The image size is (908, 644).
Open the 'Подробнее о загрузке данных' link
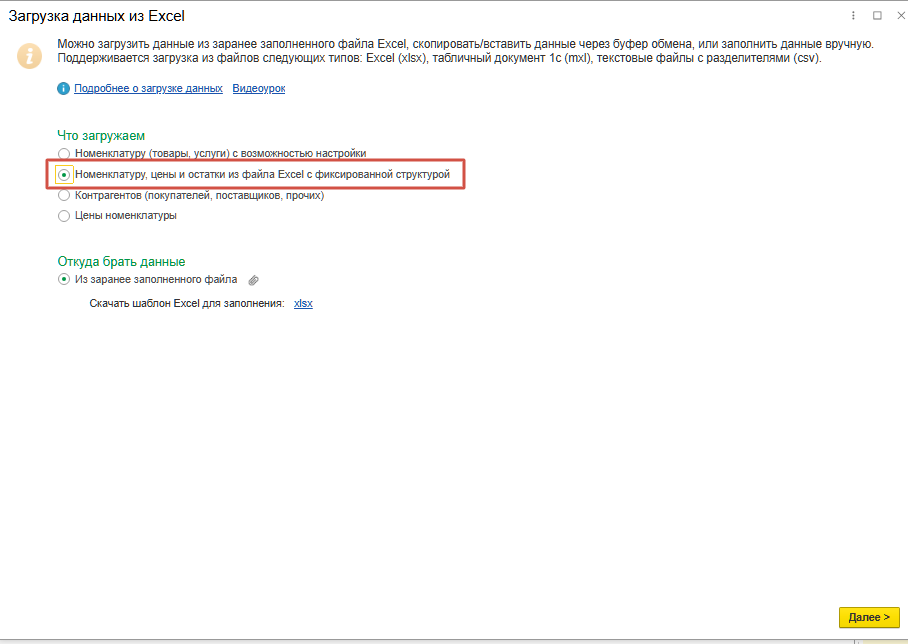point(148,89)
